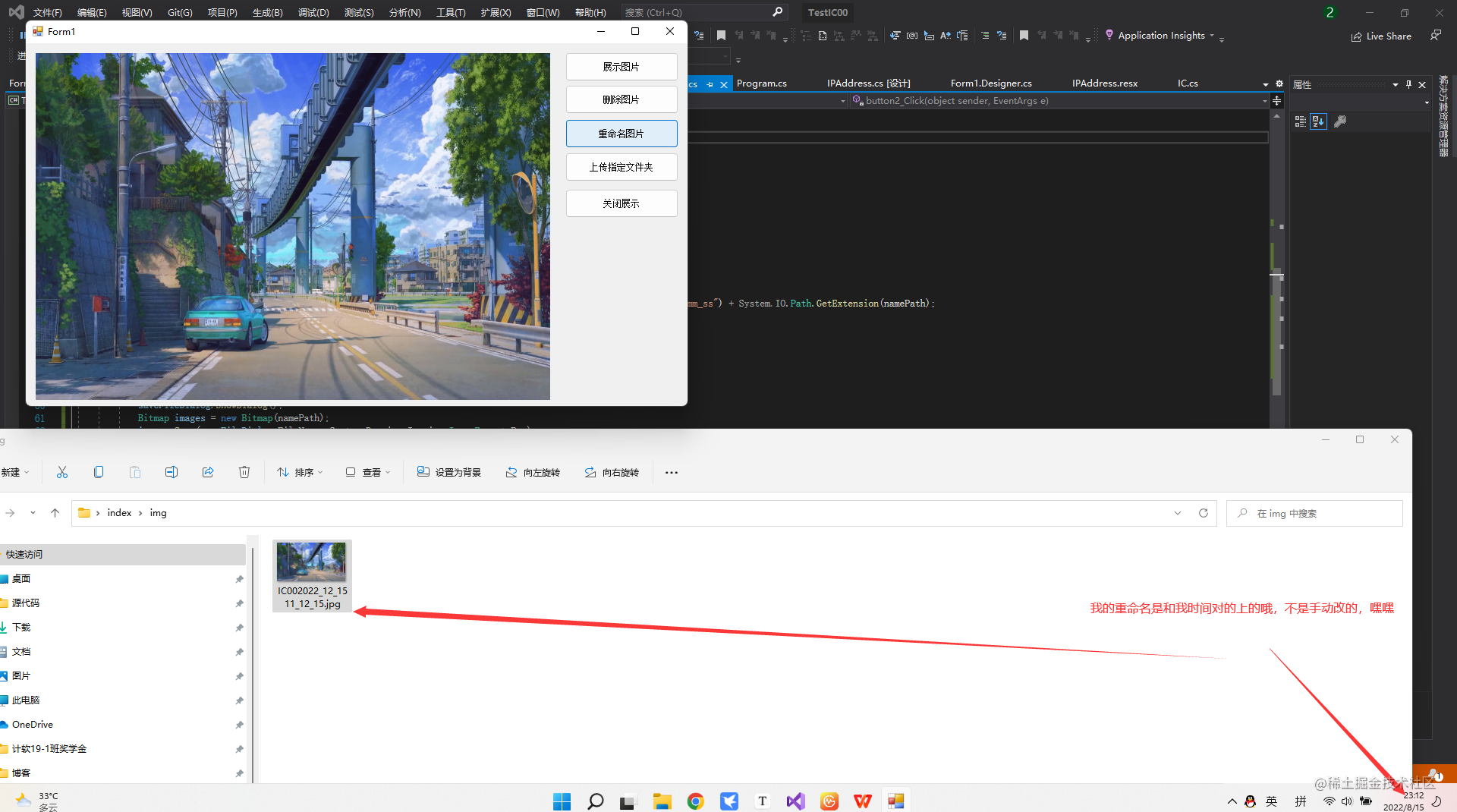
Task: Click the 在 img 中搜索 search box
Action: [1314, 514]
